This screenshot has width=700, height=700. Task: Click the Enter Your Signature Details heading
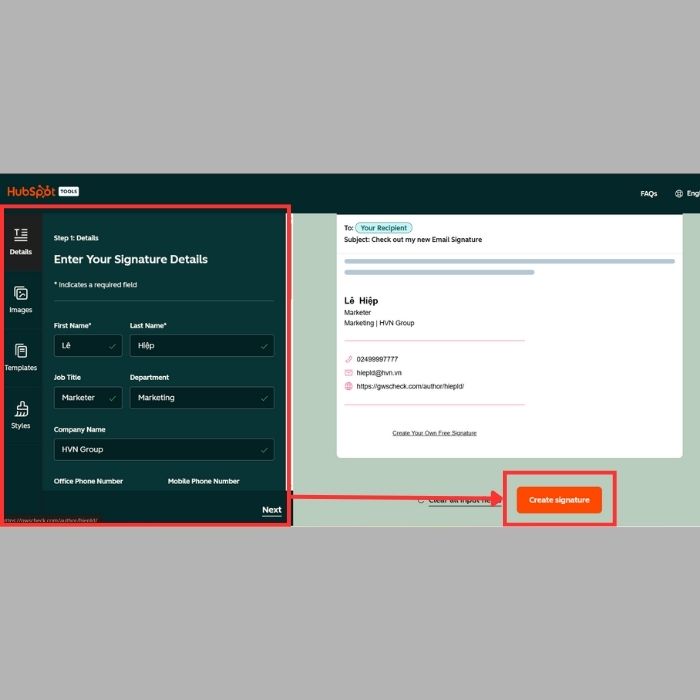pos(131,259)
